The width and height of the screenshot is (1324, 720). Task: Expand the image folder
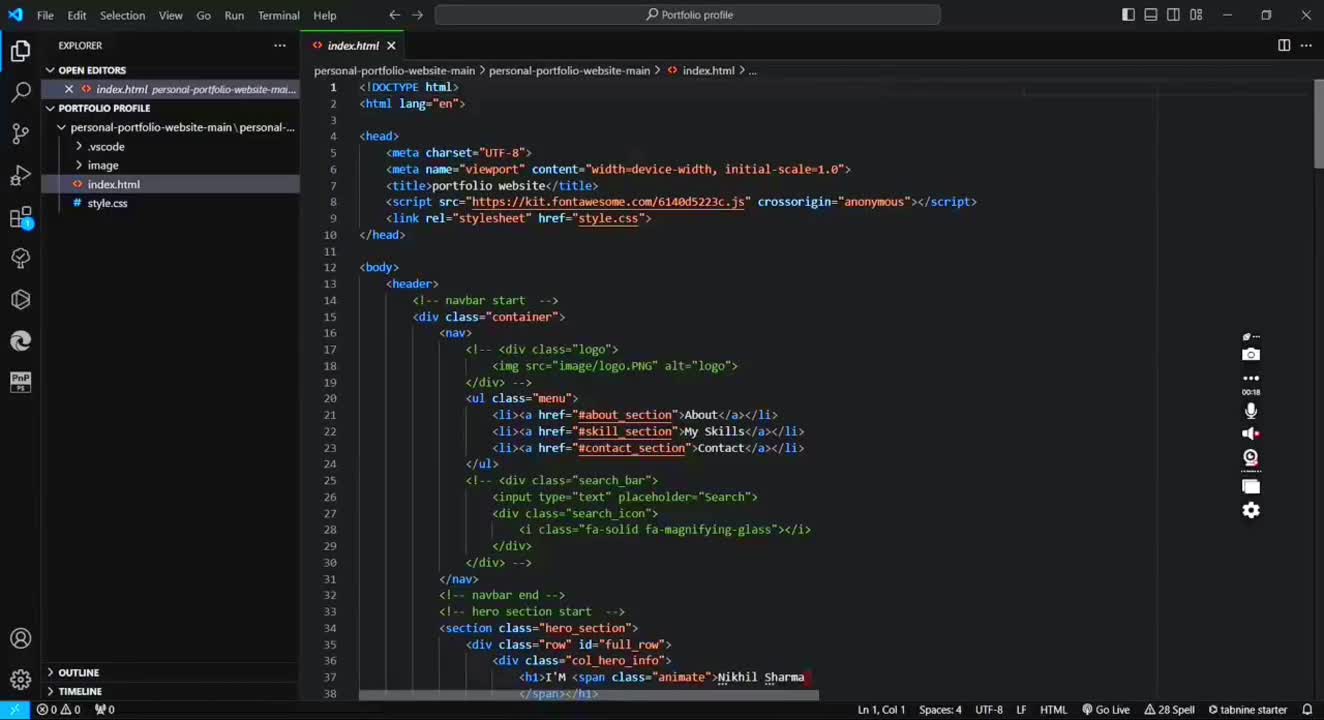(103, 165)
